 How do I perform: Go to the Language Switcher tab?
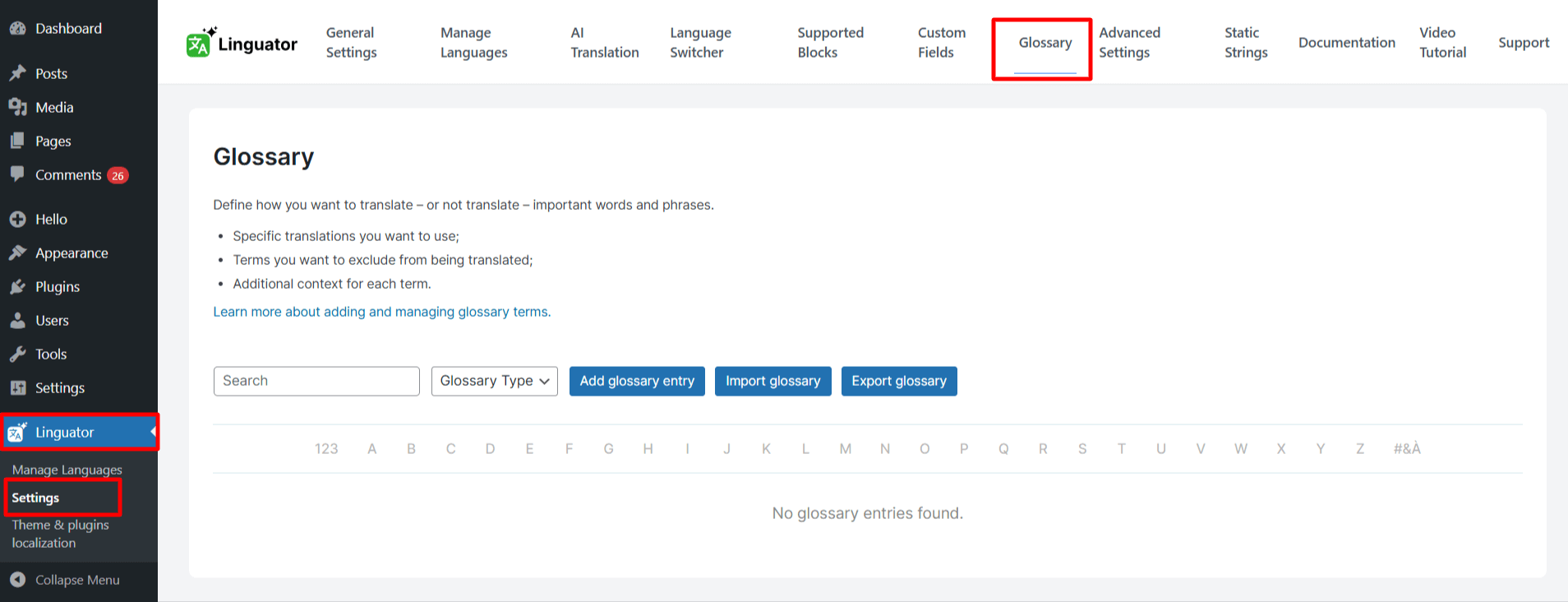click(700, 43)
